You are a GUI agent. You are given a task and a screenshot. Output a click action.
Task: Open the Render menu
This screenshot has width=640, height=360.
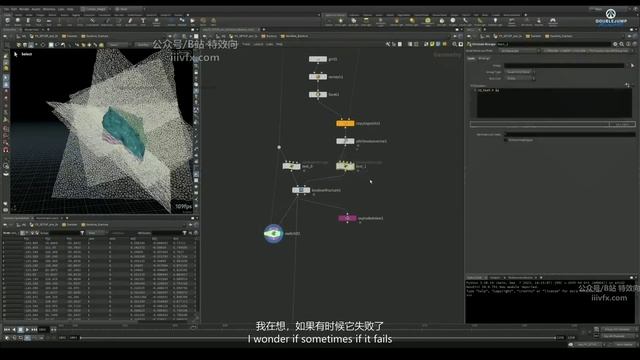[24, 9]
